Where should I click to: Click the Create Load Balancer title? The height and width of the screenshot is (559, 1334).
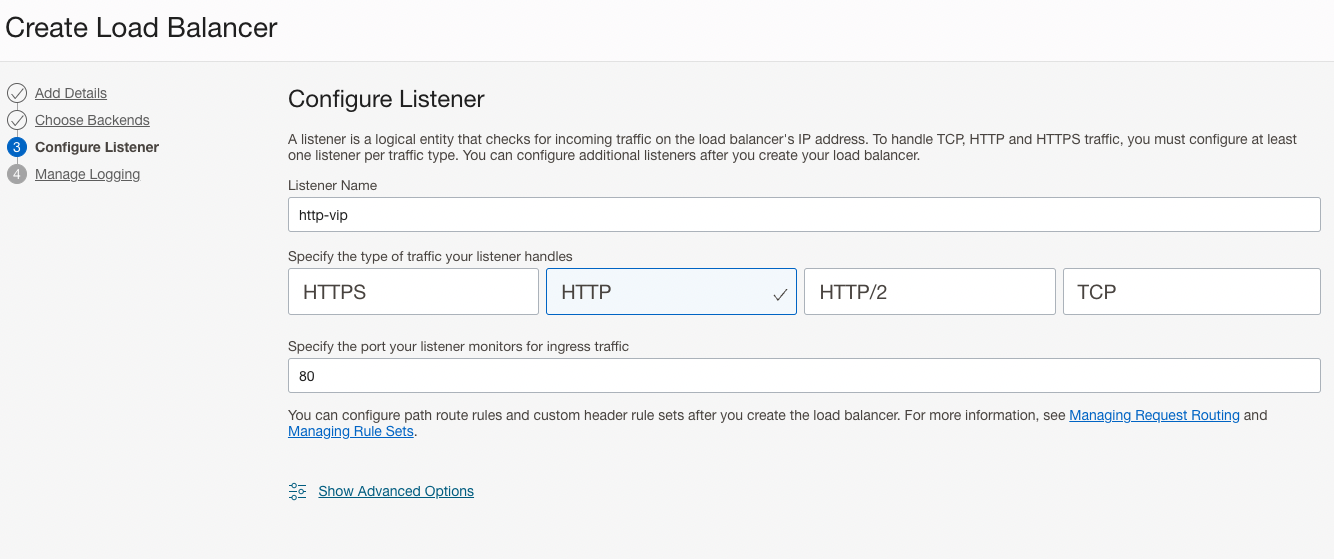click(x=141, y=28)
